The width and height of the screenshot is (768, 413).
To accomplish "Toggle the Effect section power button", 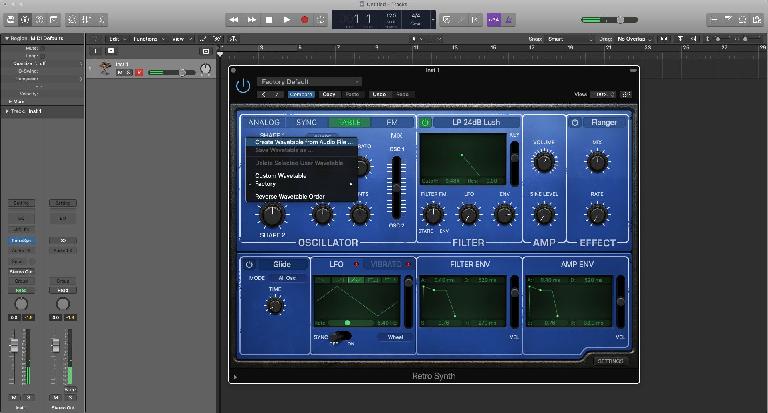I will pos(575,122).
